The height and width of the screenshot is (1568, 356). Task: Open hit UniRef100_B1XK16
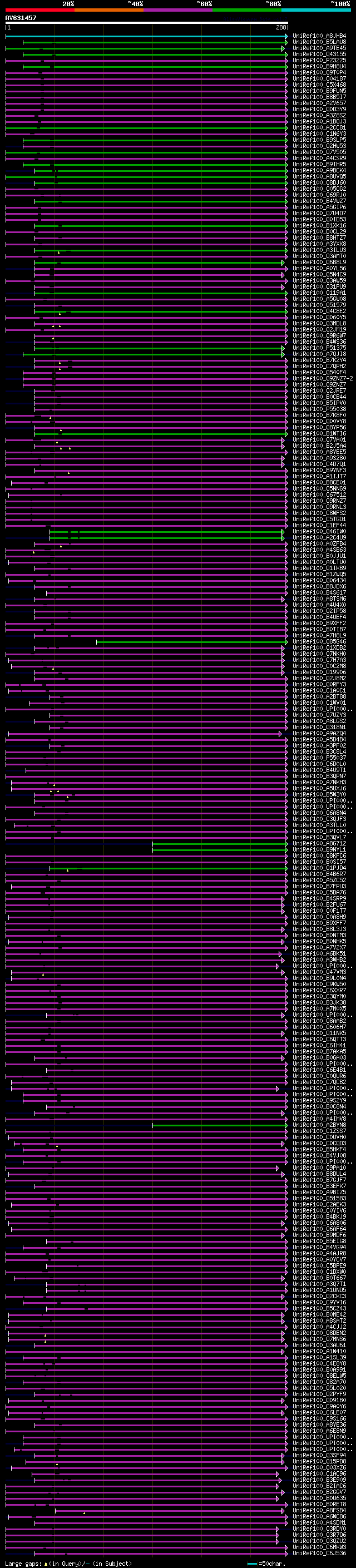point(319,226)
